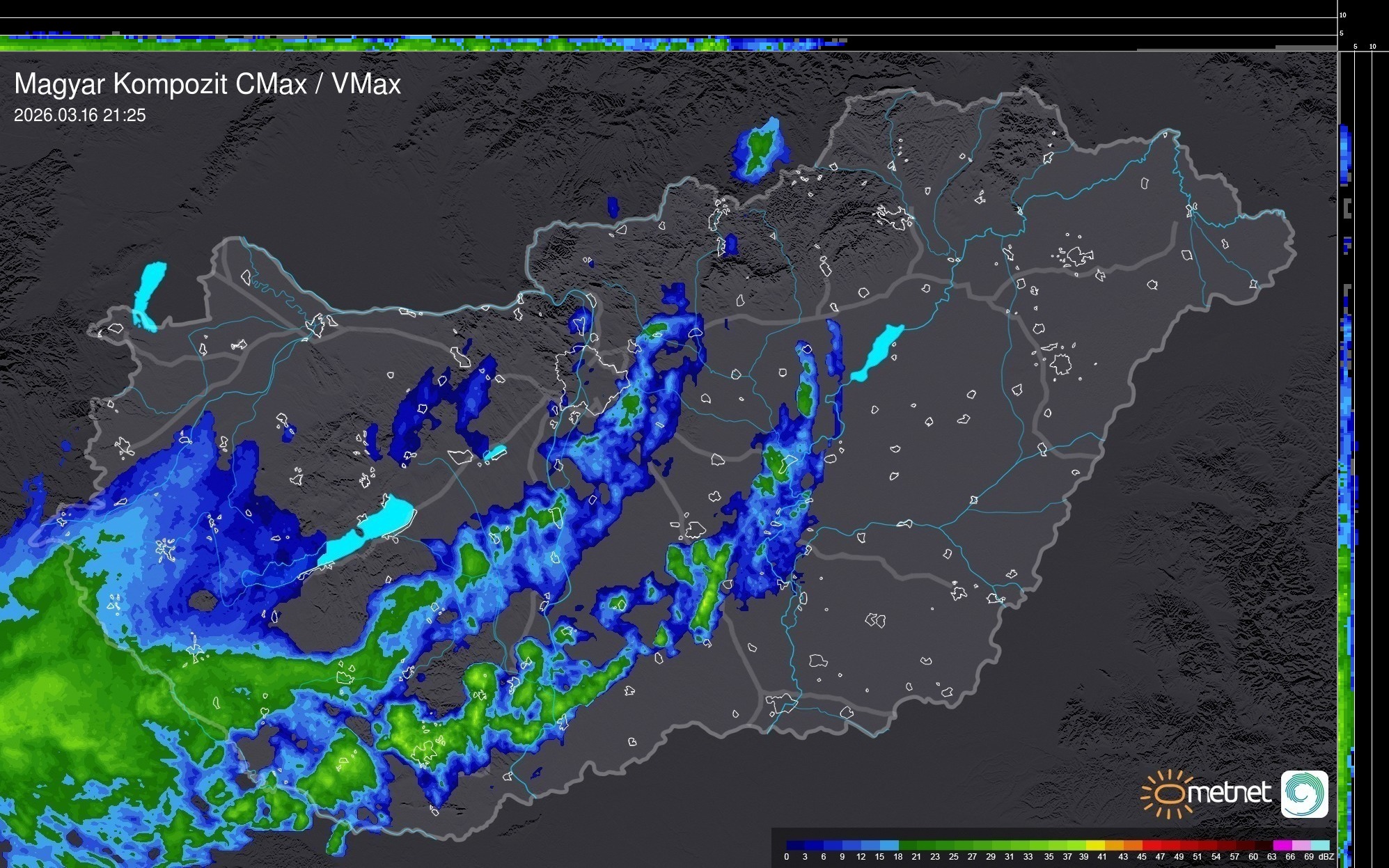Select the bright red 45 dBZ swatch
This screenshot has height=868, width=1389.
pyautogui.click(x=1152, y=846)
